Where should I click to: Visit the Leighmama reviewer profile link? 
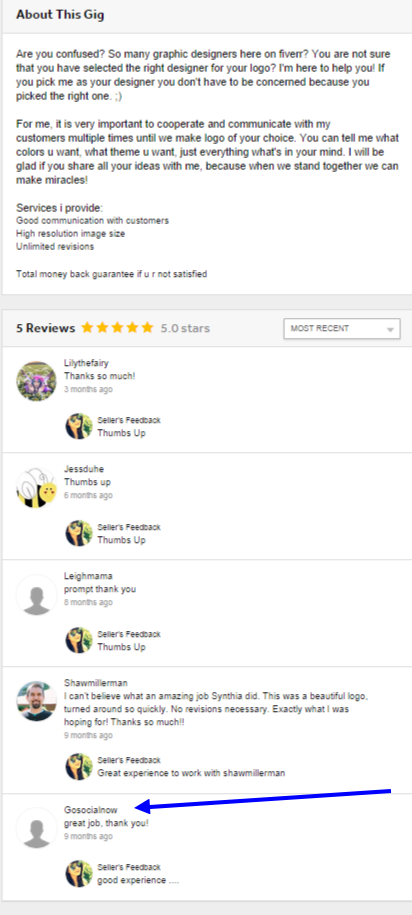(88, 577)
